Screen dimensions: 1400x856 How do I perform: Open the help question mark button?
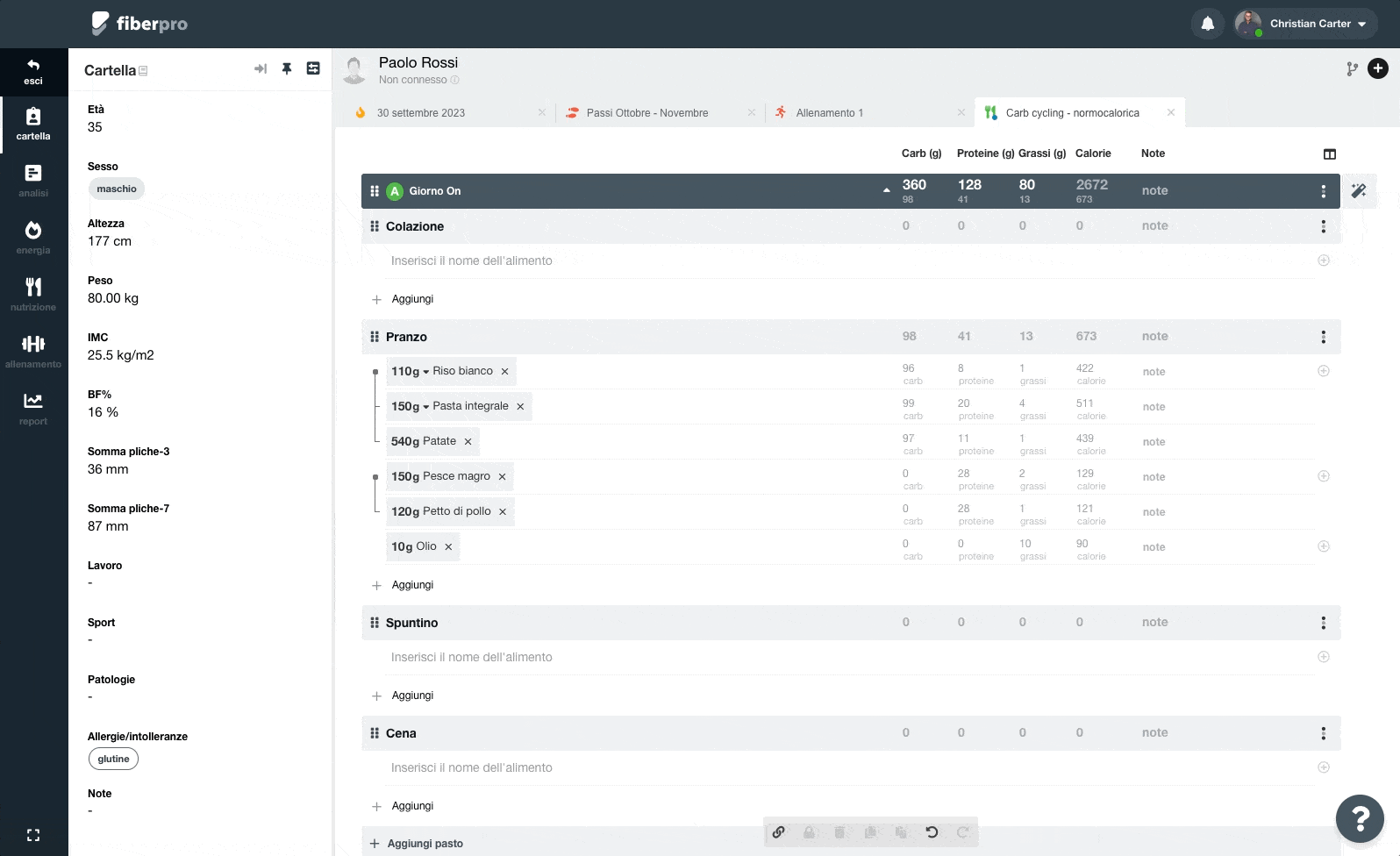point(1360,818)
